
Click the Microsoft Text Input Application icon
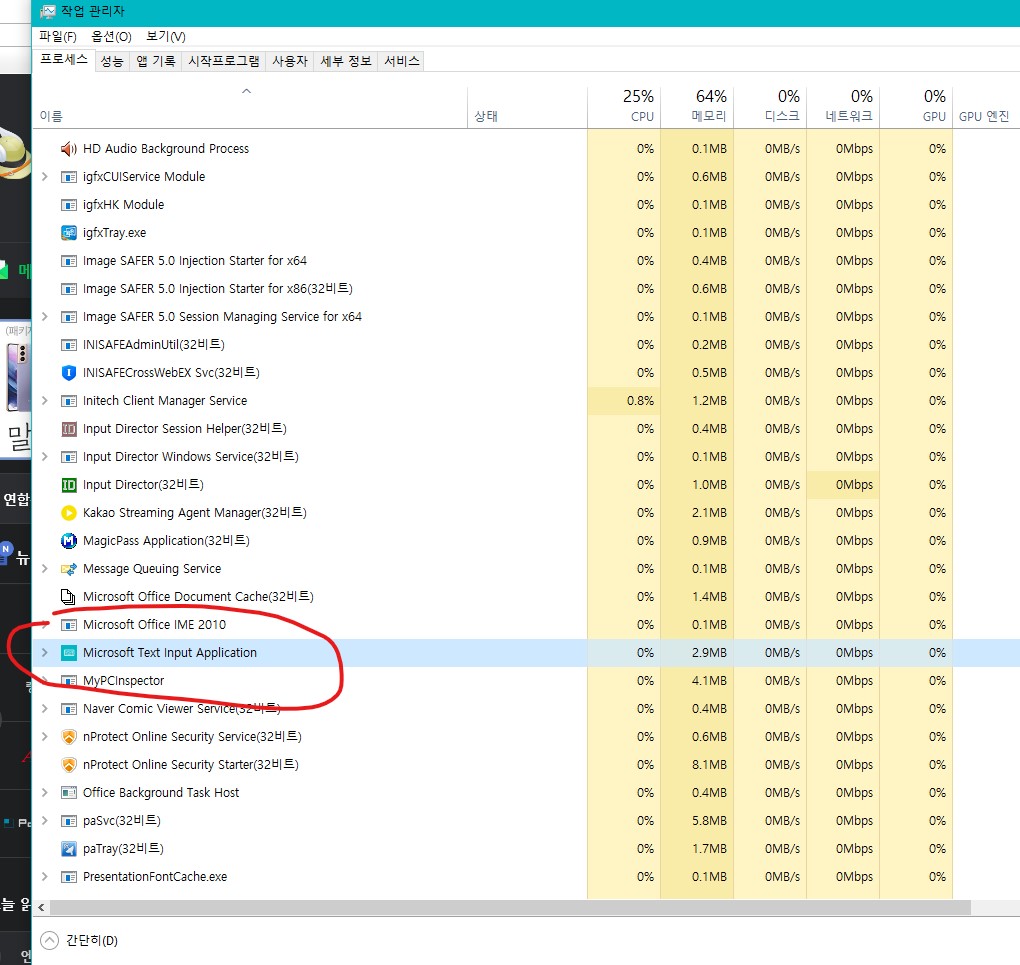click(x=68, y=653)
